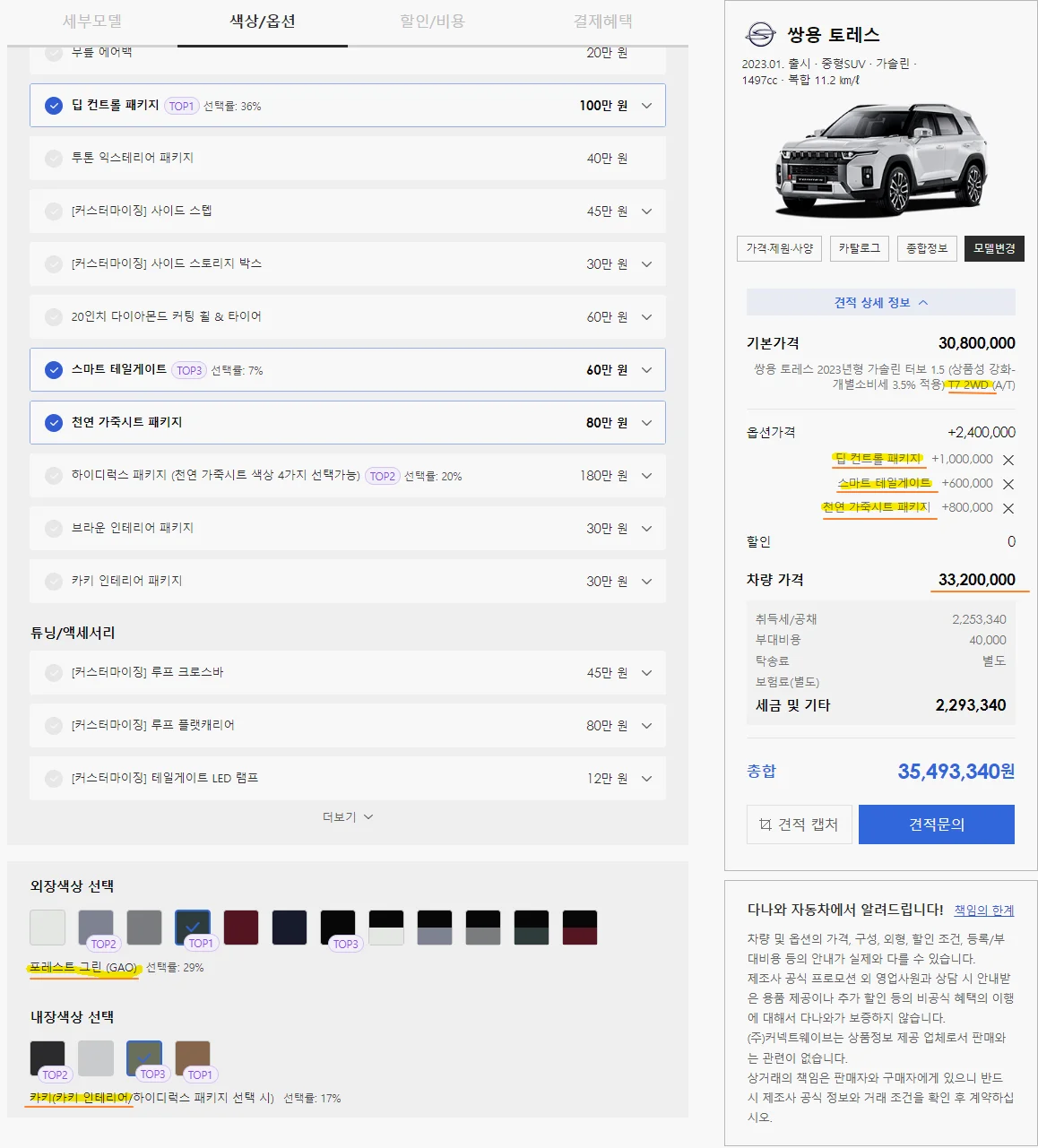This screenshot has width=1038, height=1148.
Task: Uncheck the 스마트 테일게이트 option
Action: tap(53, 369)
